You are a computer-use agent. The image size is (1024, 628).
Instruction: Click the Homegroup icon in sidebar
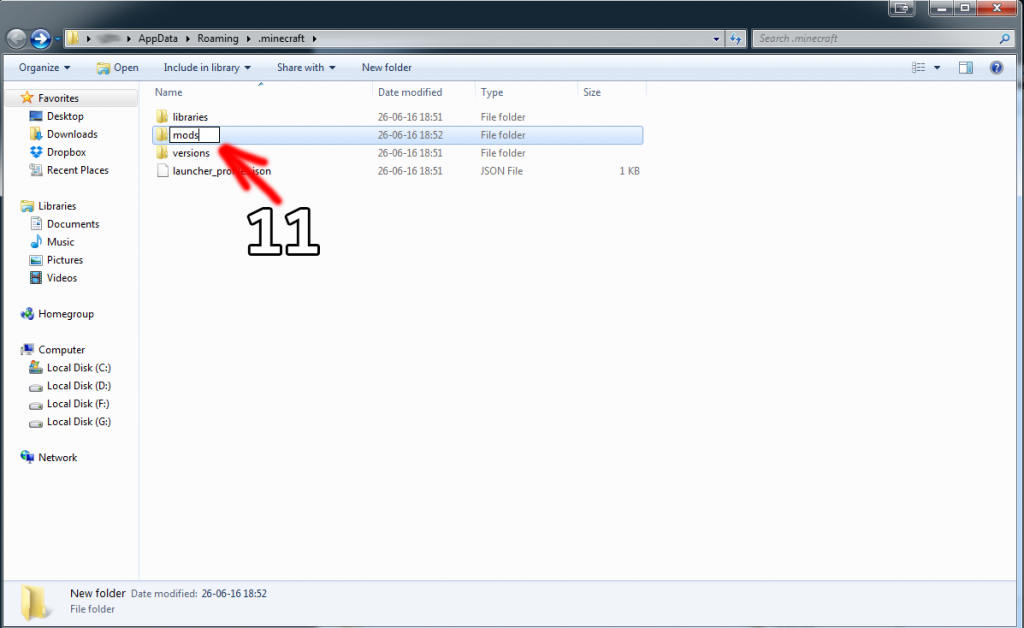(27, 313)
